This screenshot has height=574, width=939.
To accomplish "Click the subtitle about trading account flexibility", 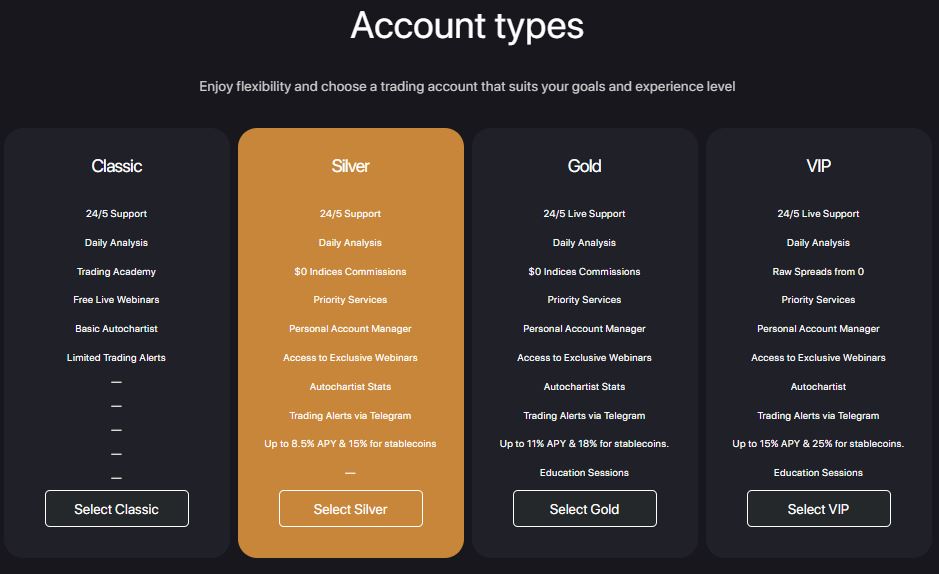I will click(467, 87).
